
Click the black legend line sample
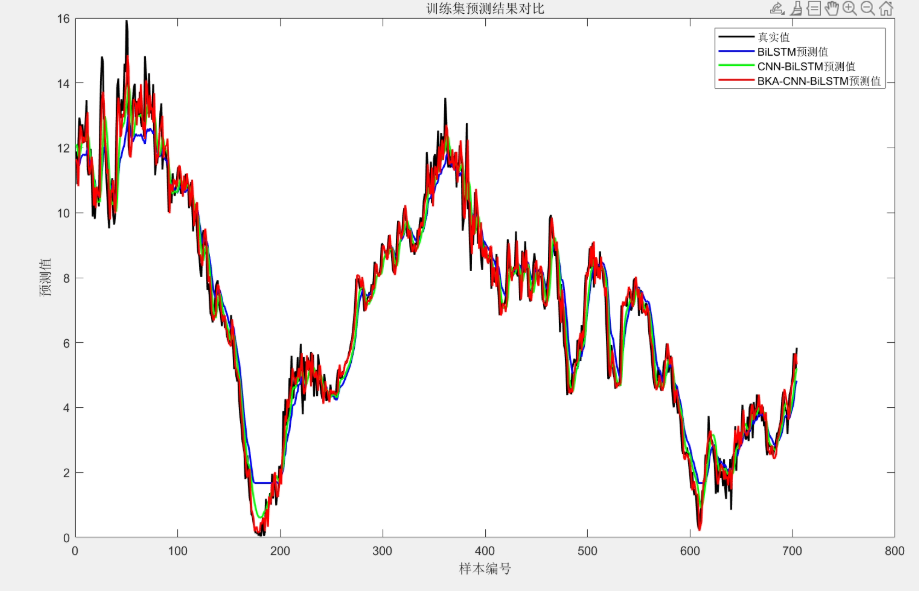(736, 37)
